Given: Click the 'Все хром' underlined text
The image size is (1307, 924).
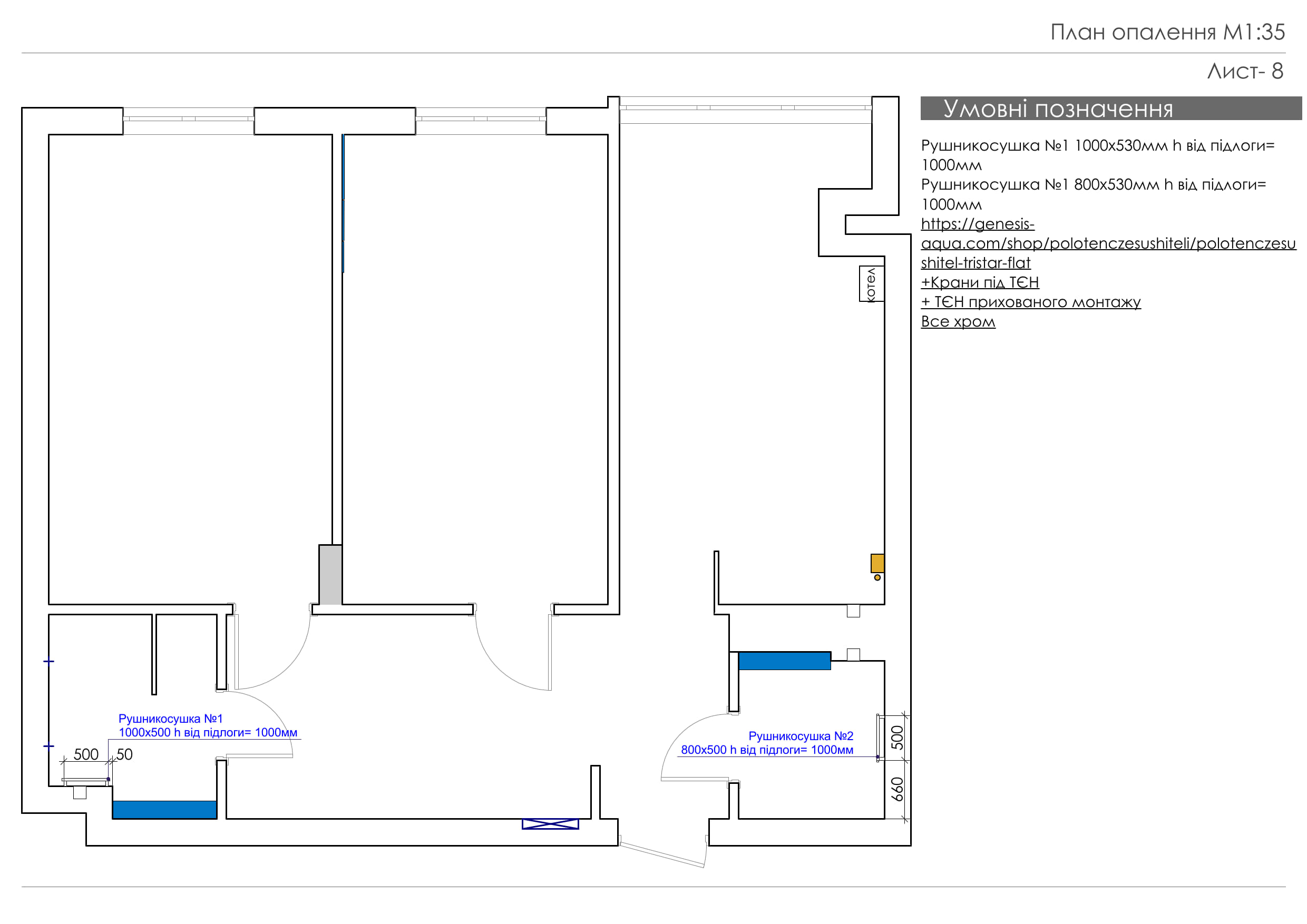Looking at the screenshot, I should click(x=958, y=321).
